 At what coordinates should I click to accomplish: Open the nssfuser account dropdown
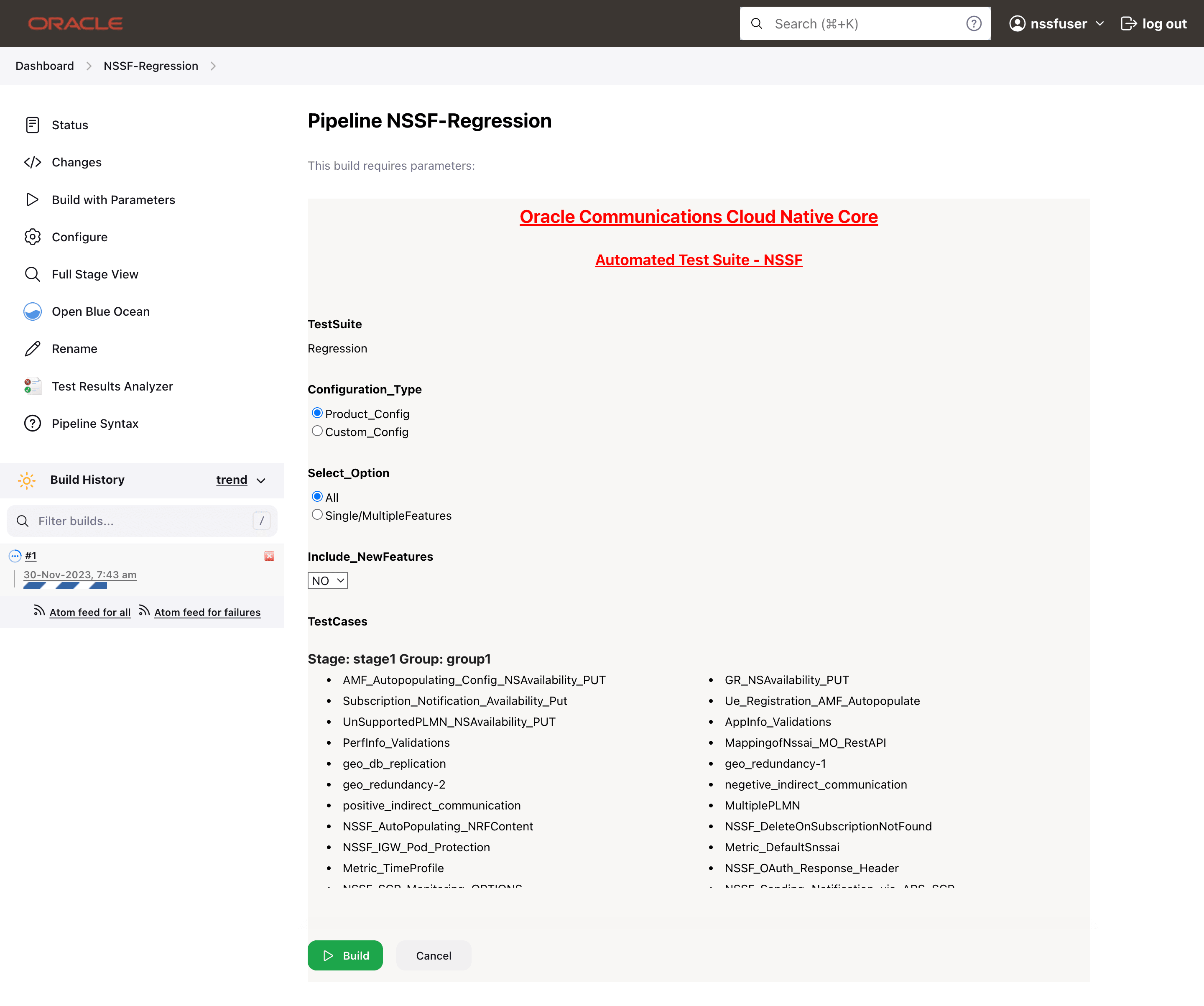[x=1057, y=23]
